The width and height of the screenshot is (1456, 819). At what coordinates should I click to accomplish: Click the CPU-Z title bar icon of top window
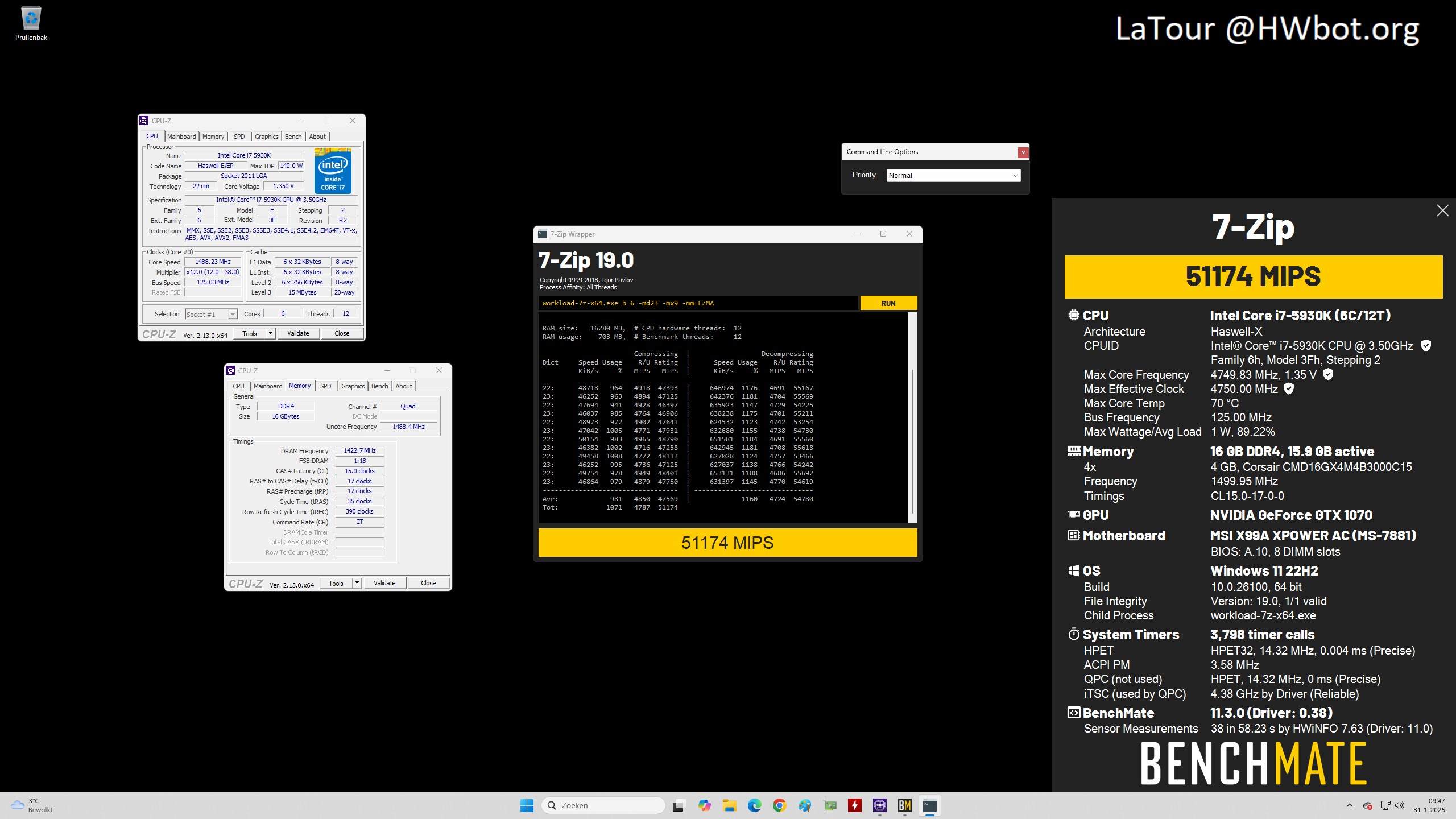coord(144,121)
